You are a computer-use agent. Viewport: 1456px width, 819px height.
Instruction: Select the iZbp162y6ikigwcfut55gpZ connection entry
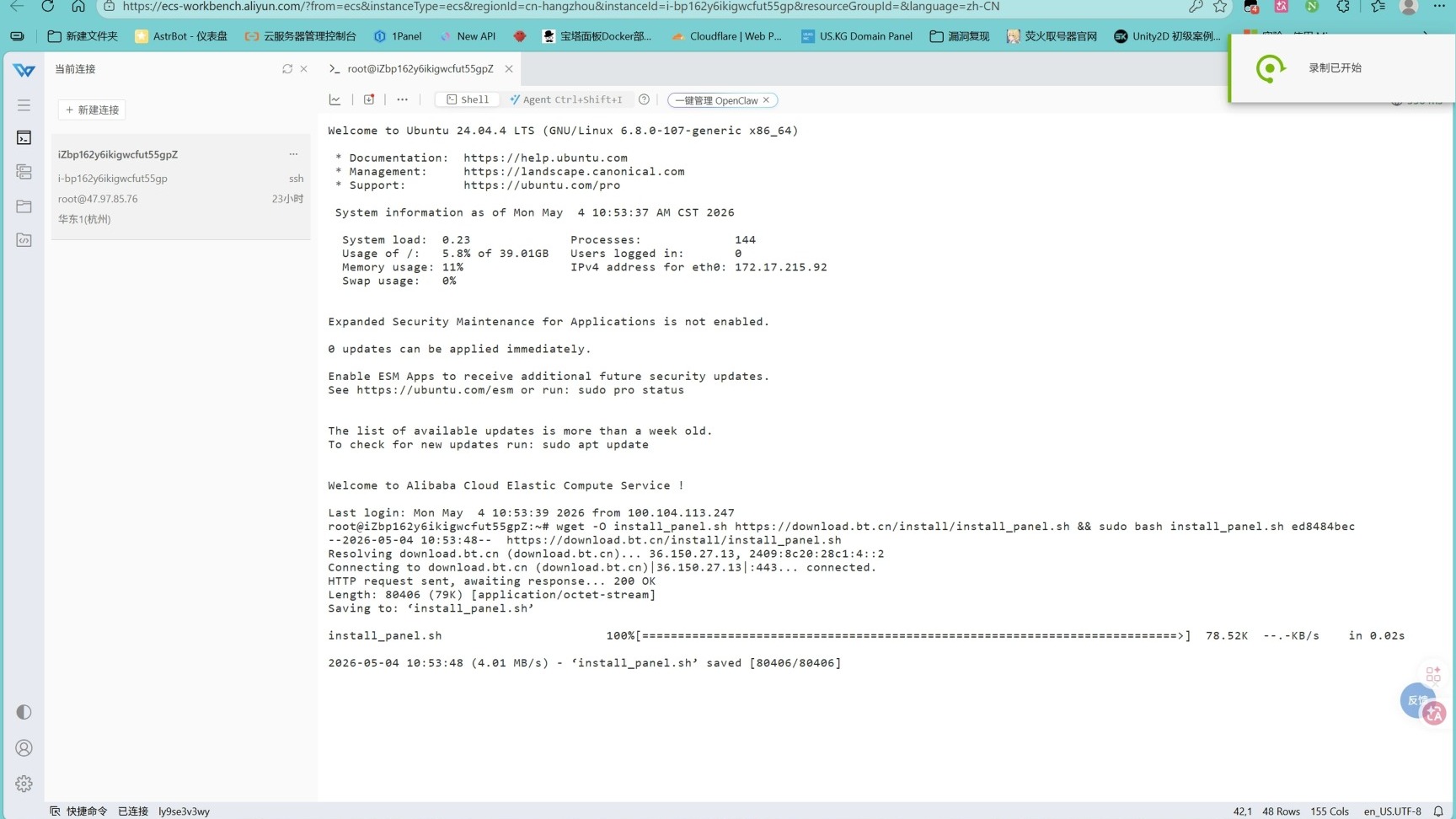tap(180, 186)
